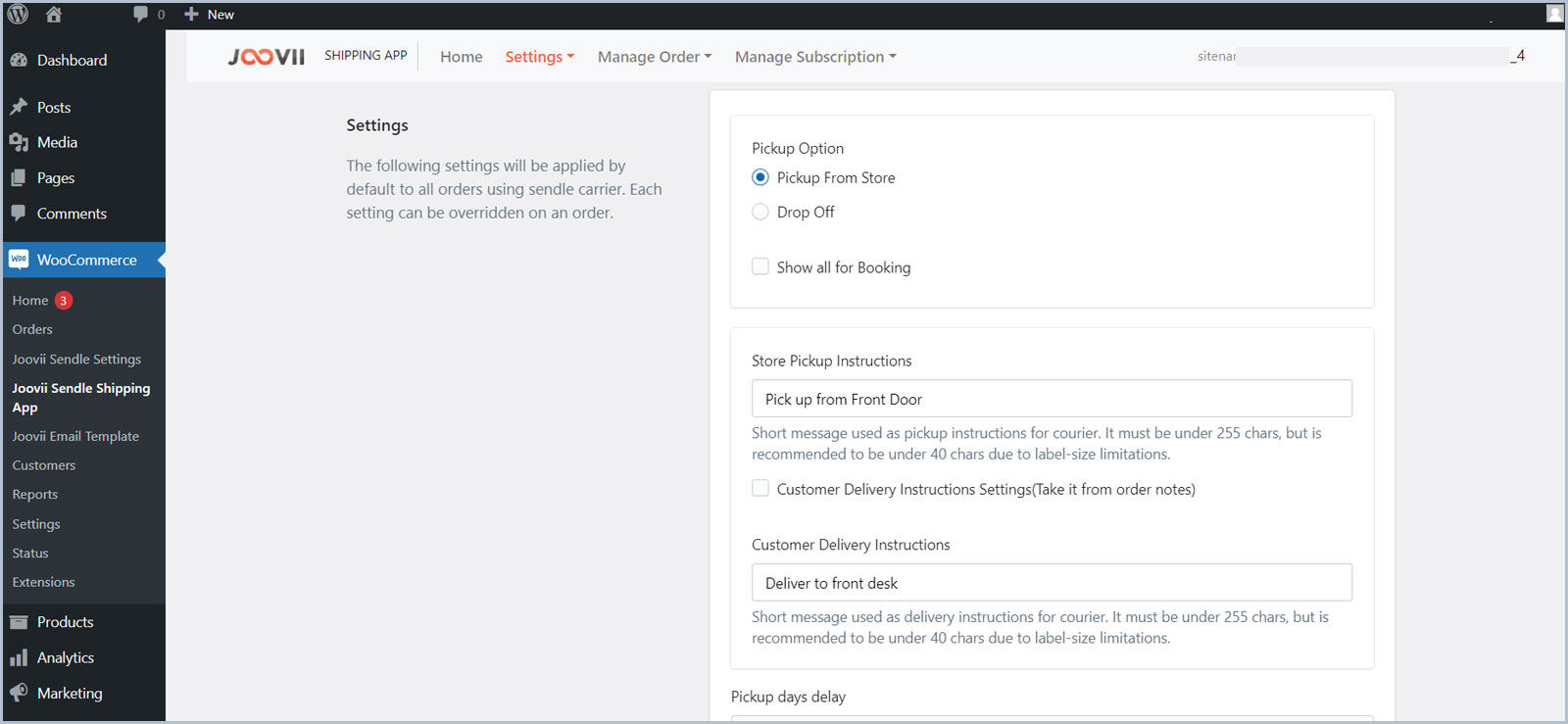Click the Posts pushpin icon
This screenshot has width=1568, height=724.
point(19,107)
